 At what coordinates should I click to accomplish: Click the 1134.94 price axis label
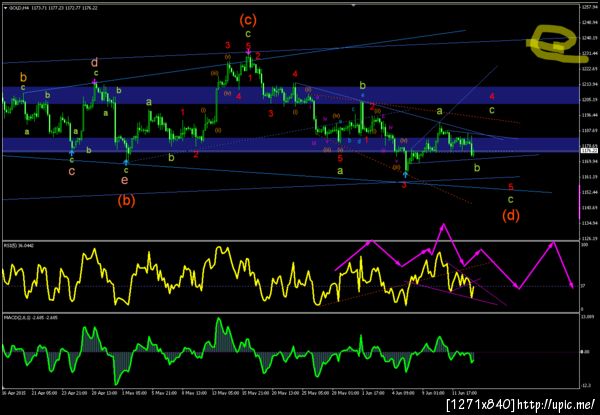[590, 223]
